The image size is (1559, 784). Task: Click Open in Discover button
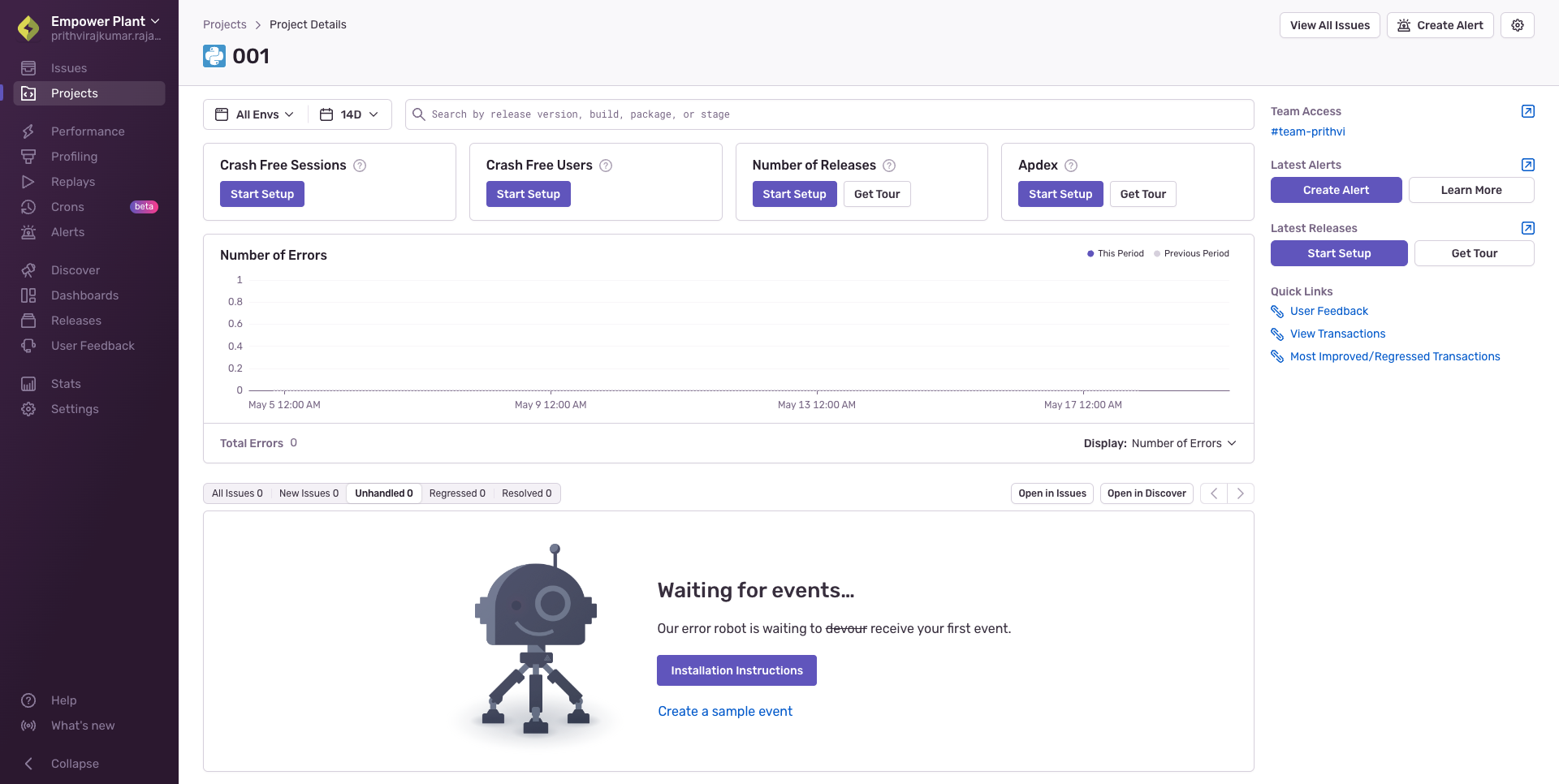point(1147,493)
